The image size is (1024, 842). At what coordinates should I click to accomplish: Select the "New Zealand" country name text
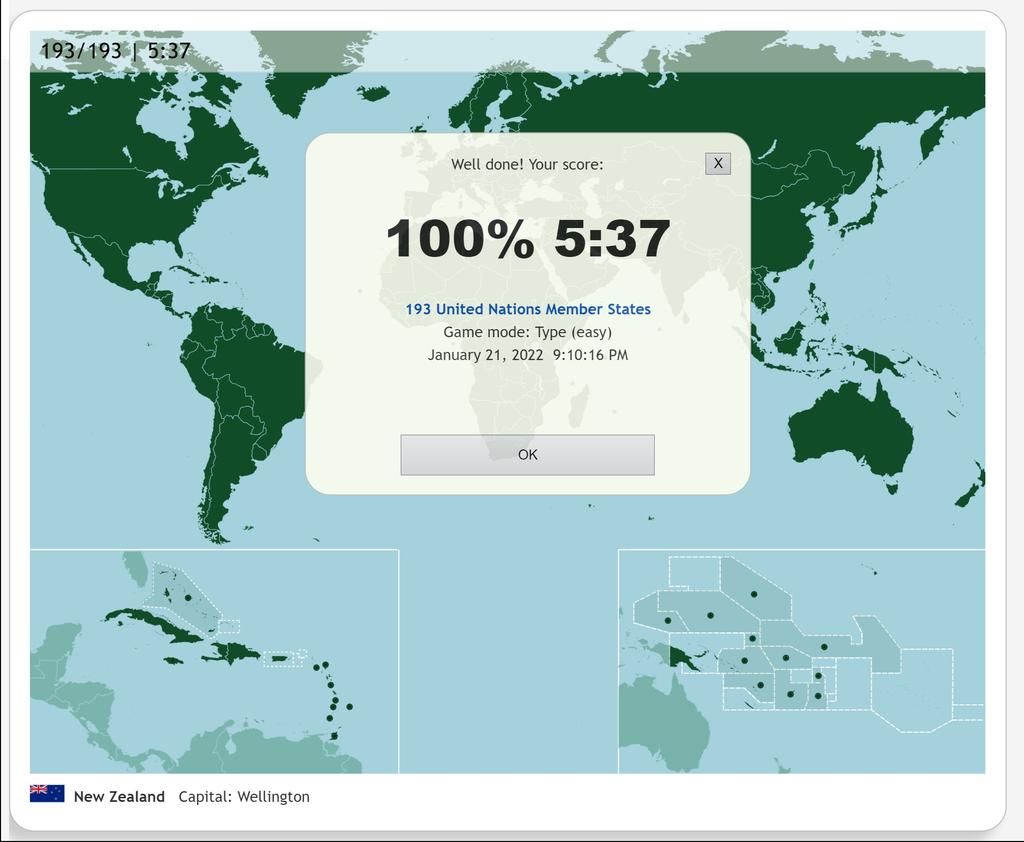[119, 796]
